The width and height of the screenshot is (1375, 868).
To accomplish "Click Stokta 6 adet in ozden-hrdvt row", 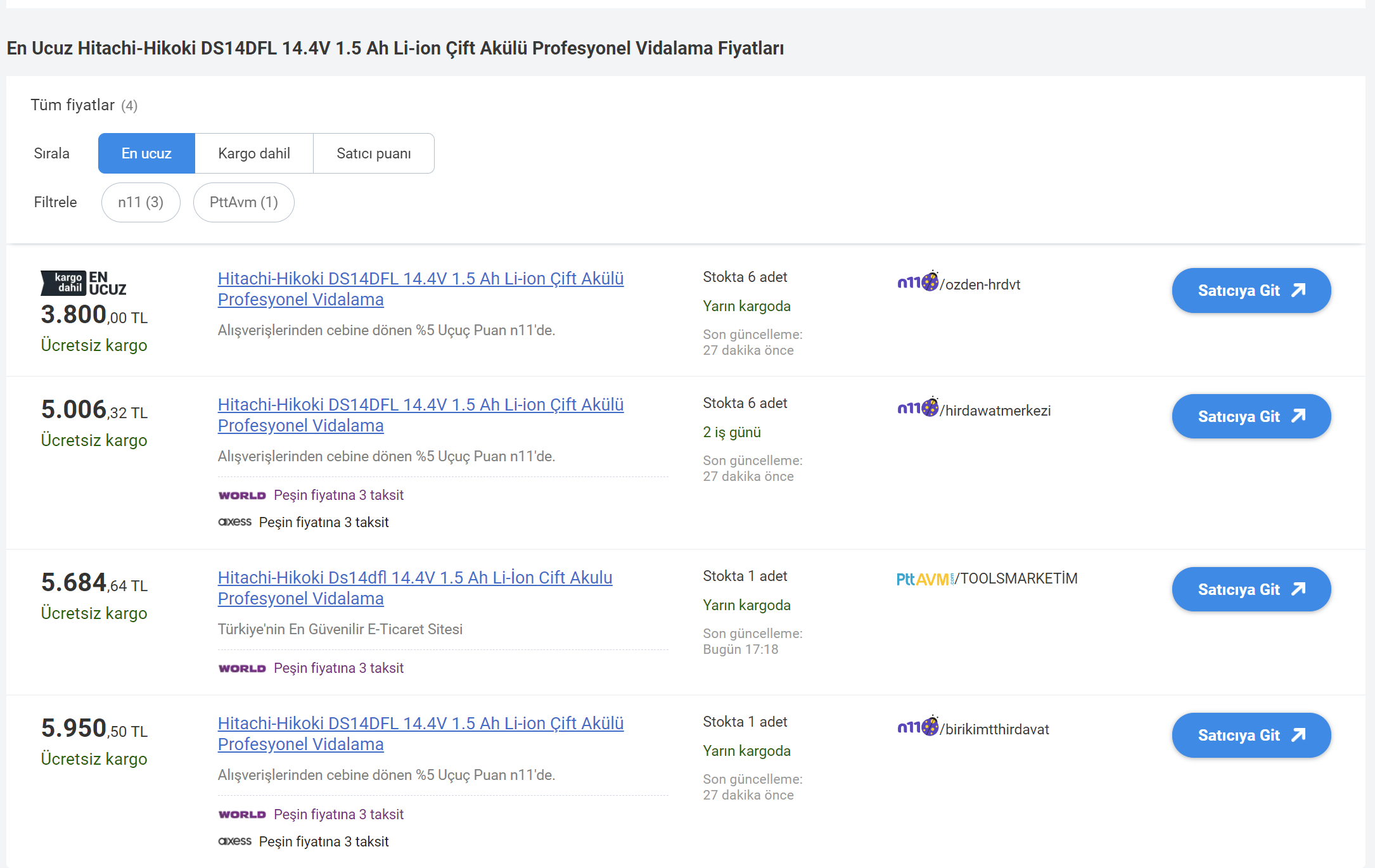I will pos(745,277).
